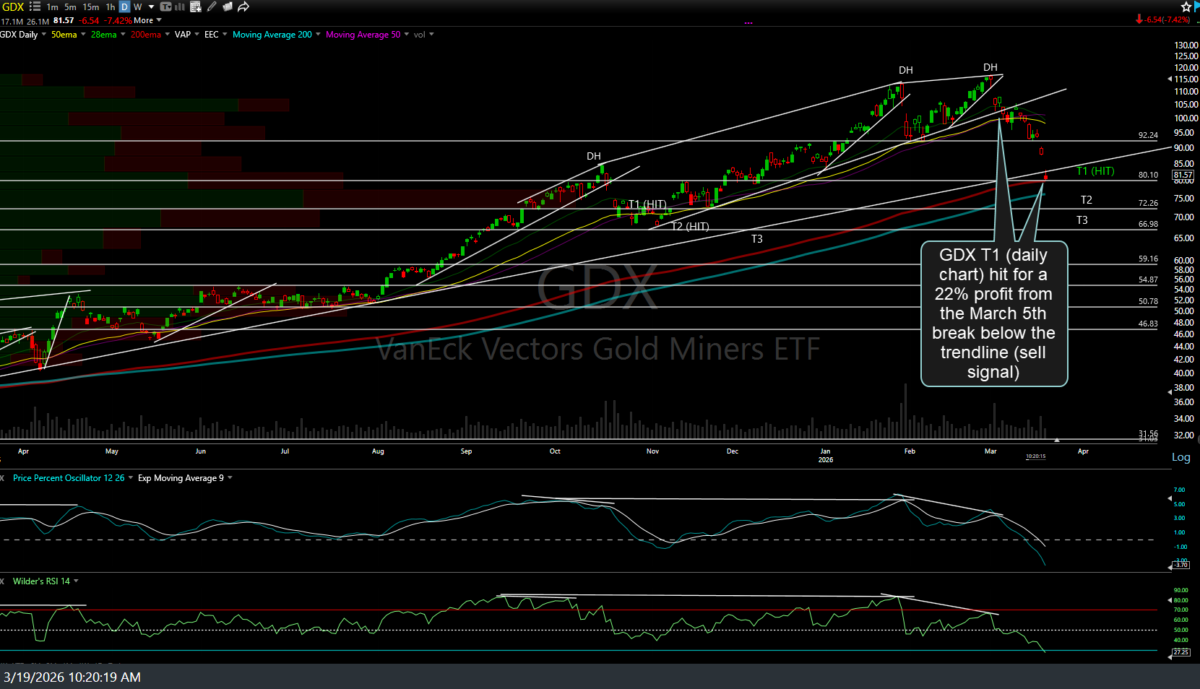
Task: Click the 92.24 price level label
Action: tap(1148, 135)
